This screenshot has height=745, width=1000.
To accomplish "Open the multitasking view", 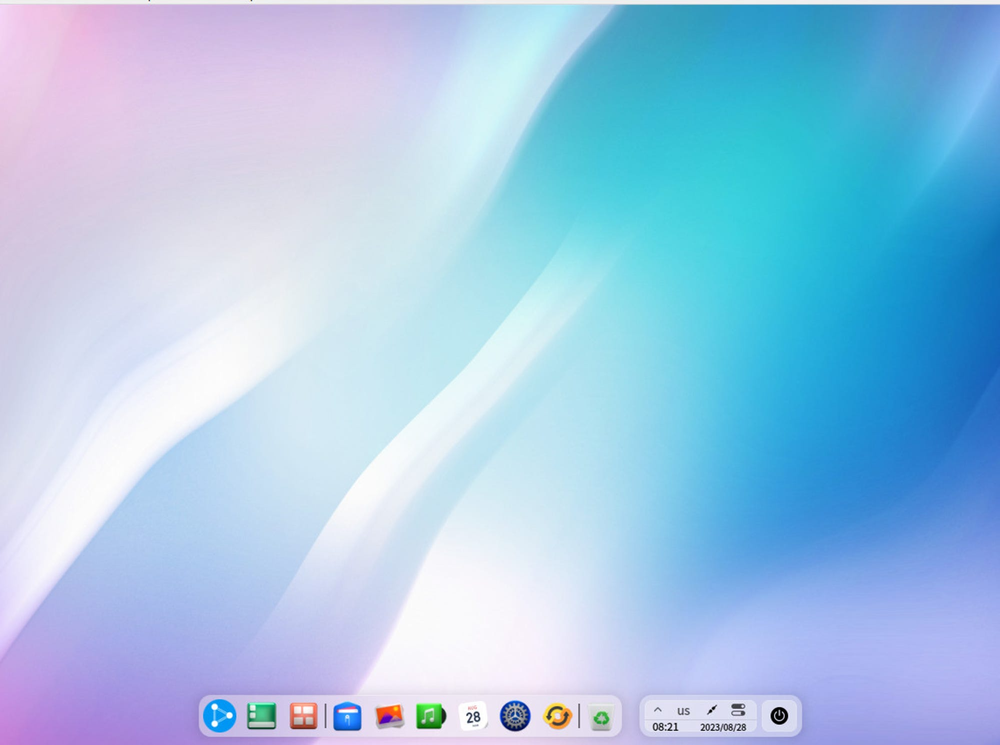I will (303, 716).
